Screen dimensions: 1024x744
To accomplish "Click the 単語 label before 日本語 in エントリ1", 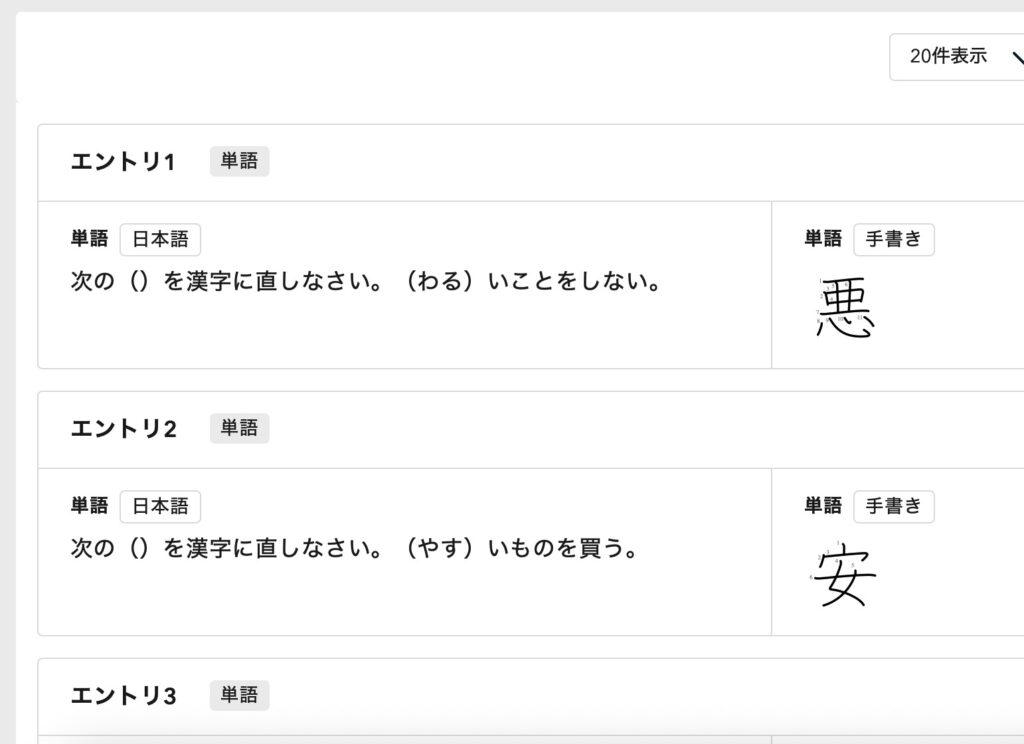I will [x=89, y=240].
